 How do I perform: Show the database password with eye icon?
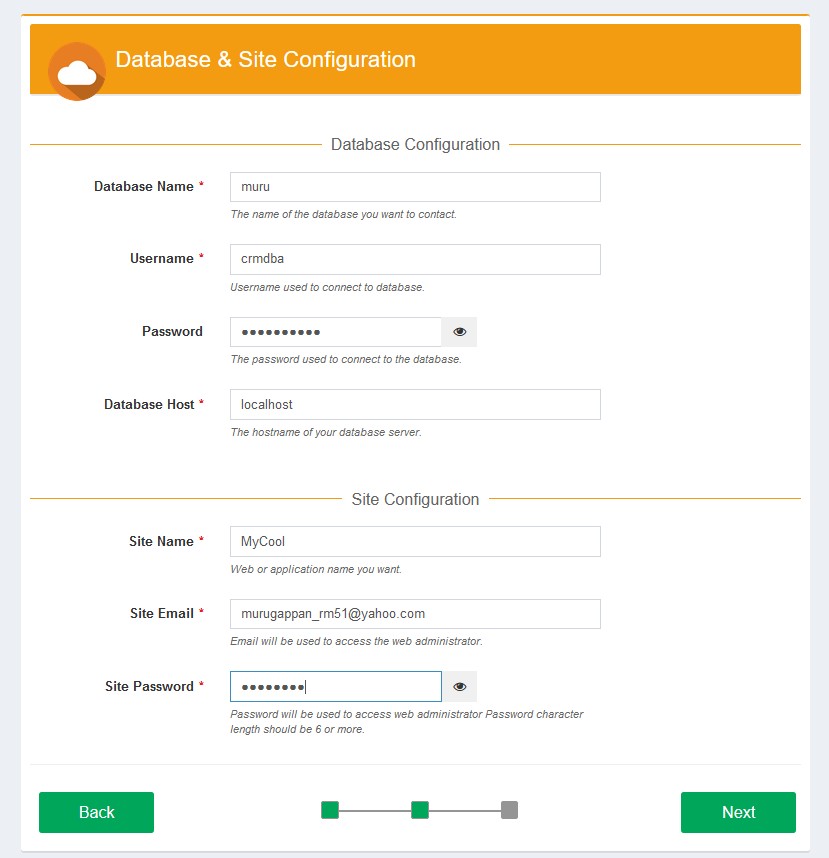[x=459, y=332]
